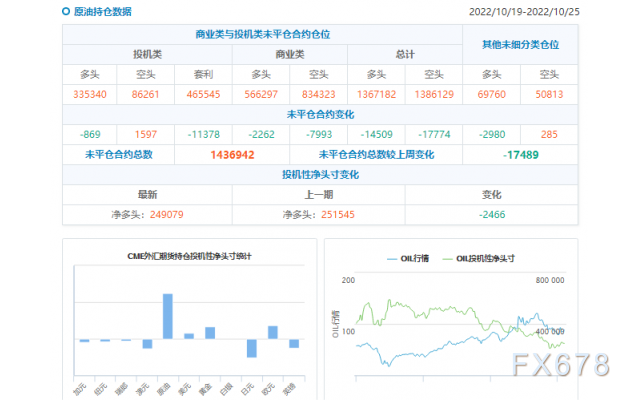The width and height of the screenshot is (640, 400).
Task: Click the weekly change value -17489
Action: (x=520, y=155)
